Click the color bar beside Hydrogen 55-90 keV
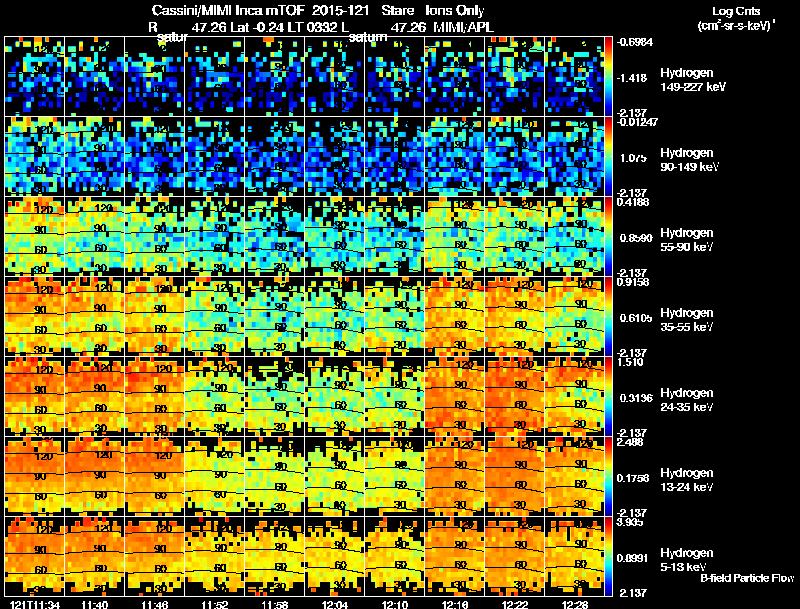The image size is (800, 609). (608, 236)
